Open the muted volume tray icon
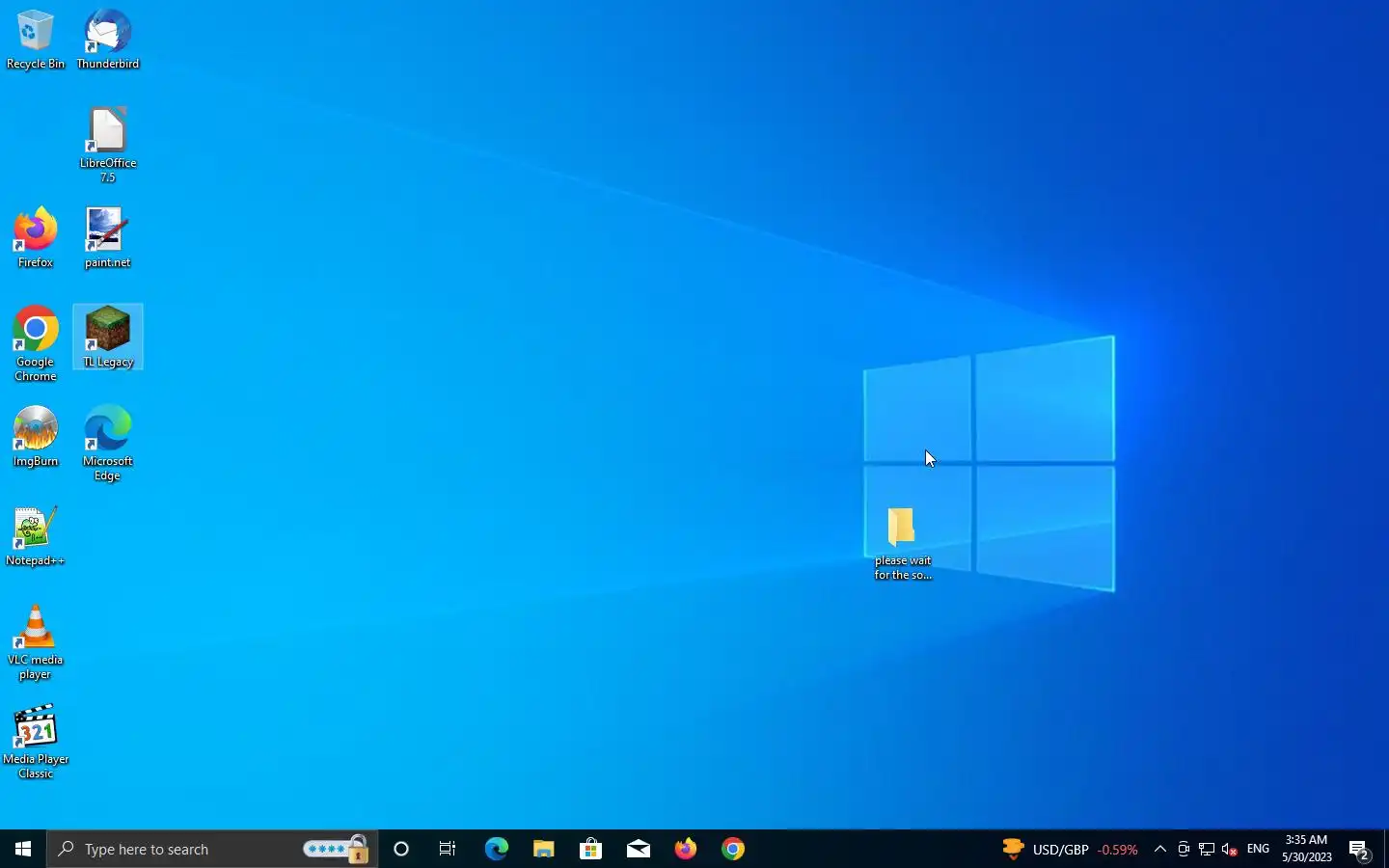1389x868 pixels. pos(1230,849)
